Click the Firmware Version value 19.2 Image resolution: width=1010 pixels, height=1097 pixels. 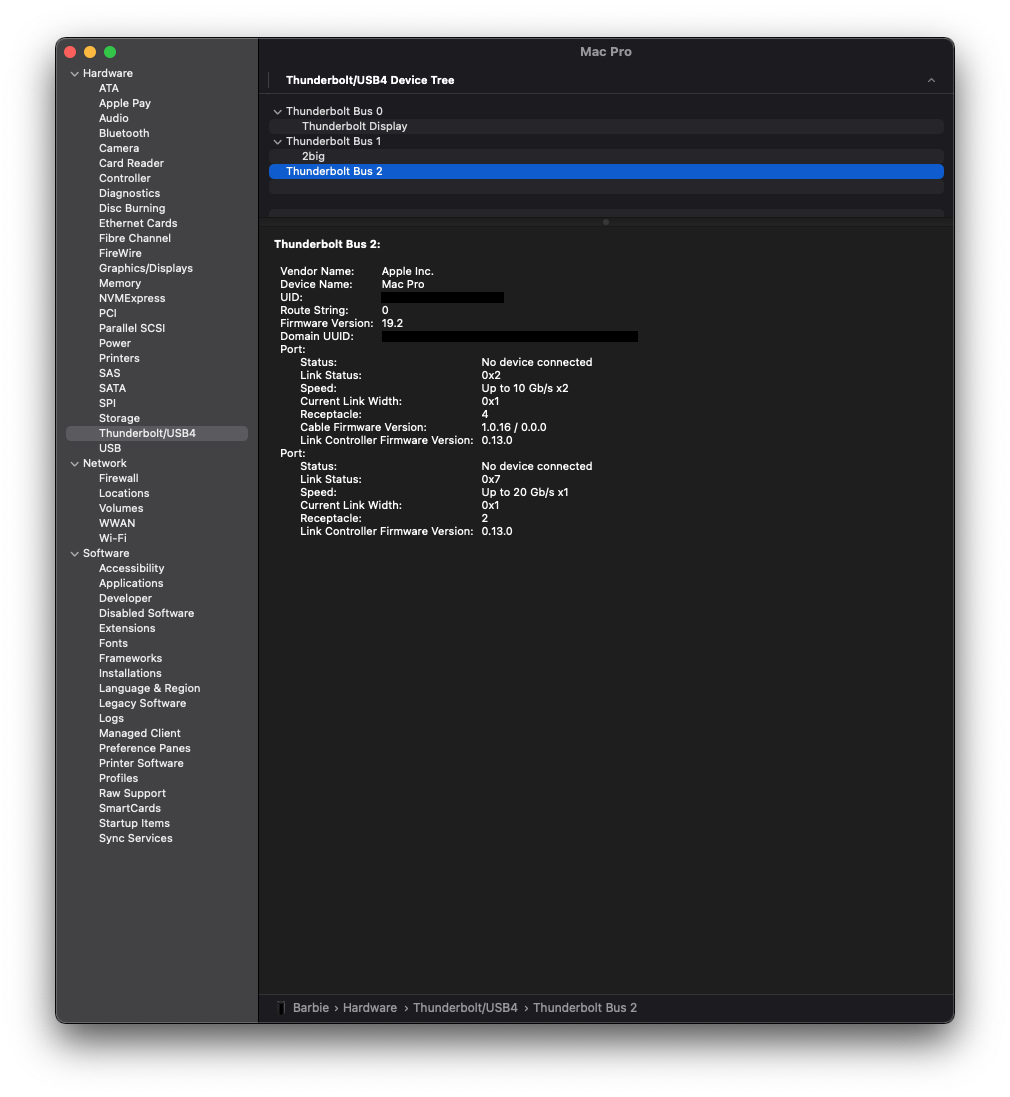point(392,324)
